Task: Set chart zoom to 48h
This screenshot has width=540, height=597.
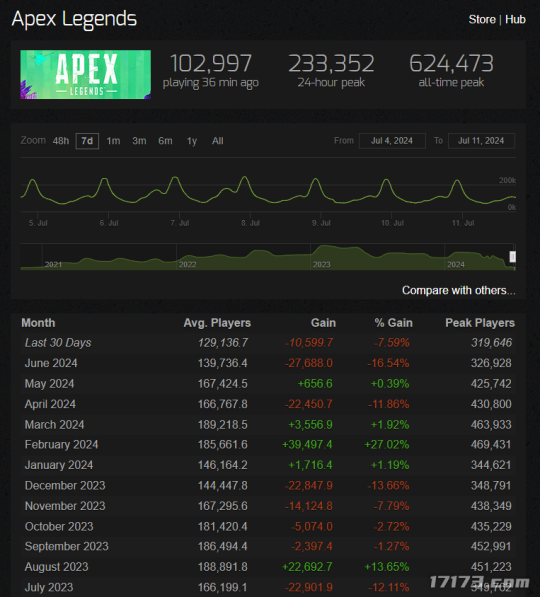Action: [x=61, y=141]
